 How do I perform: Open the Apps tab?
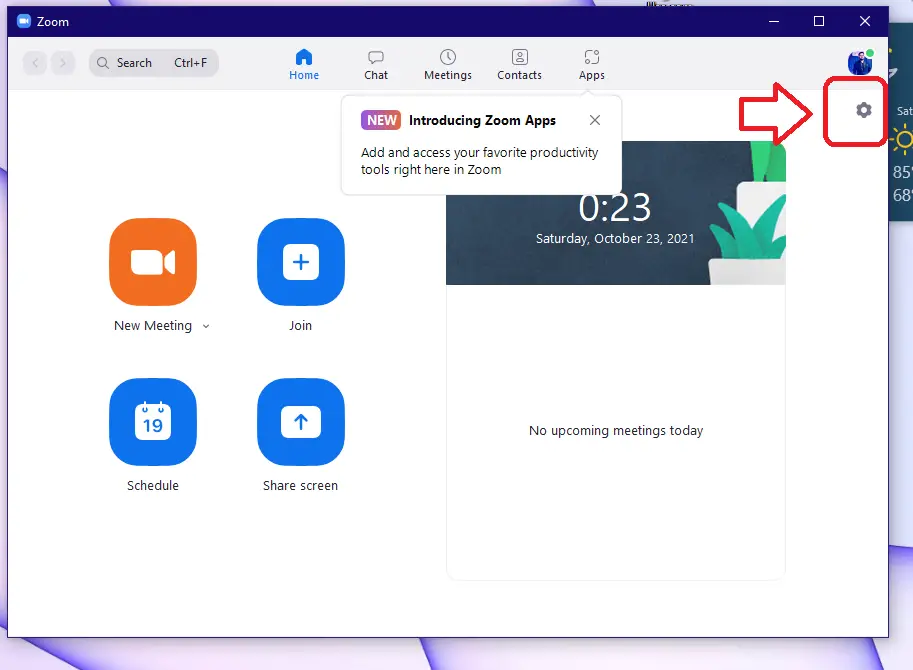click(592, 65)
